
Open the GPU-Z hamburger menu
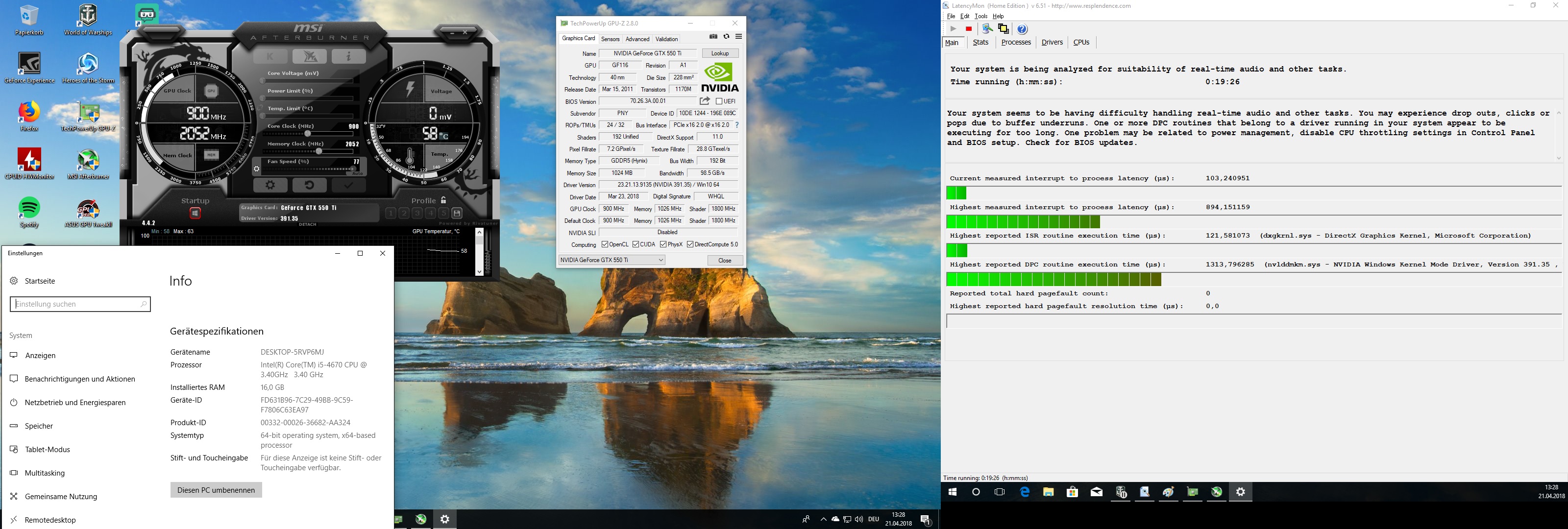[x=738, y=37]
